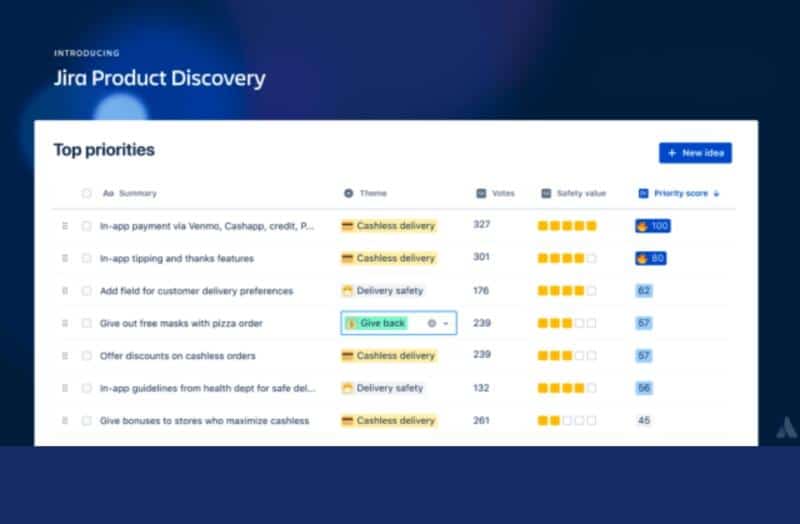Clear the Give back theme selection icon

(432, 323)
